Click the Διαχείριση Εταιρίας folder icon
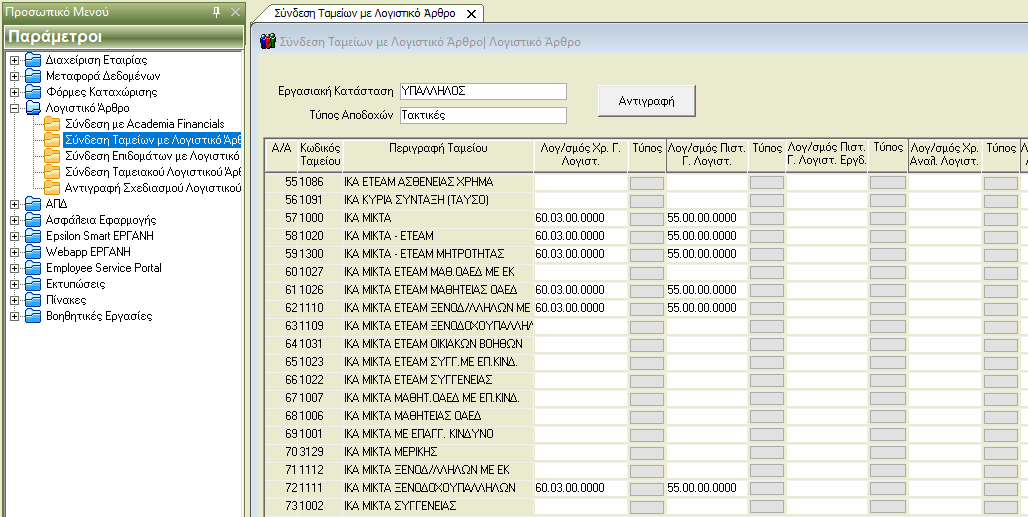Screen dimensions: 1028x517 34,60
